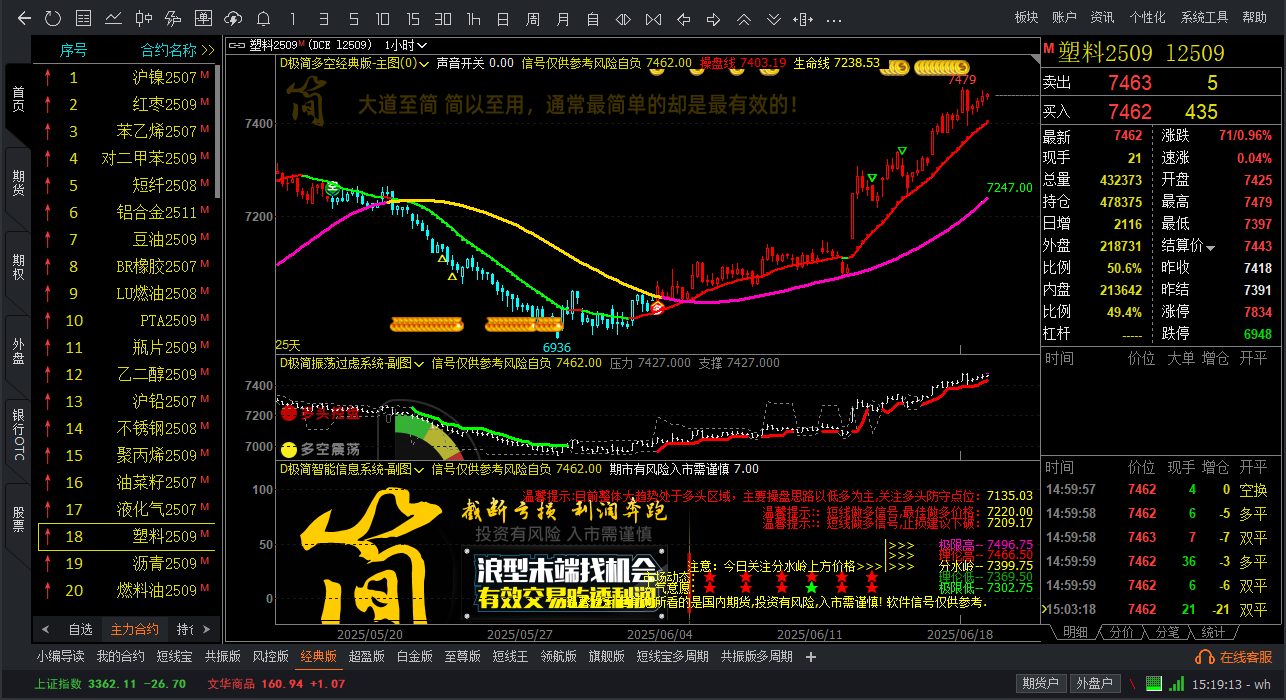Shift chart right with hollow right arrow
The width and height of the screenshot is (1286, 700).
(x=714, y=18)
